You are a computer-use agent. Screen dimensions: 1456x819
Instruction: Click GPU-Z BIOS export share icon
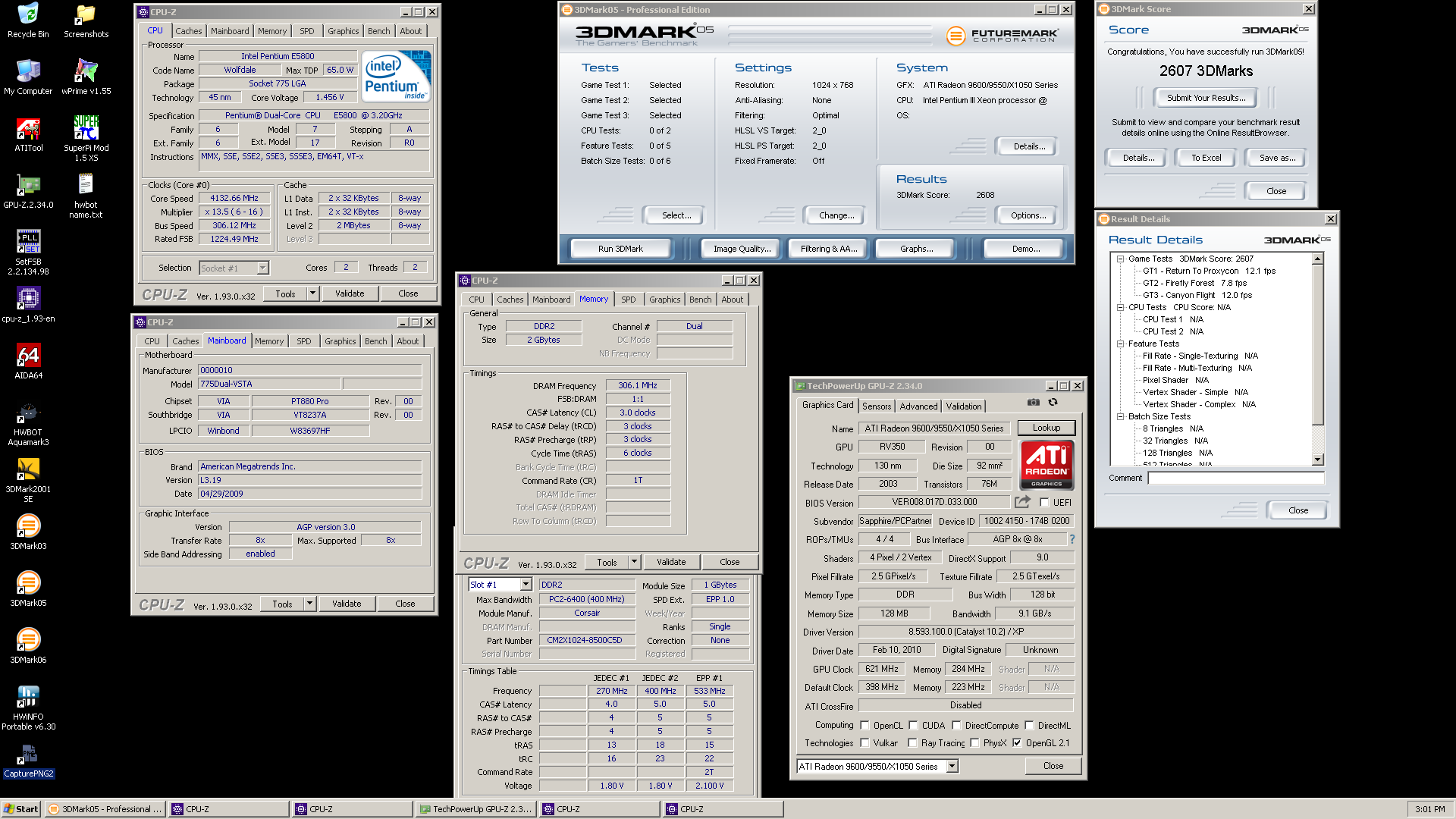(1022, 502)
